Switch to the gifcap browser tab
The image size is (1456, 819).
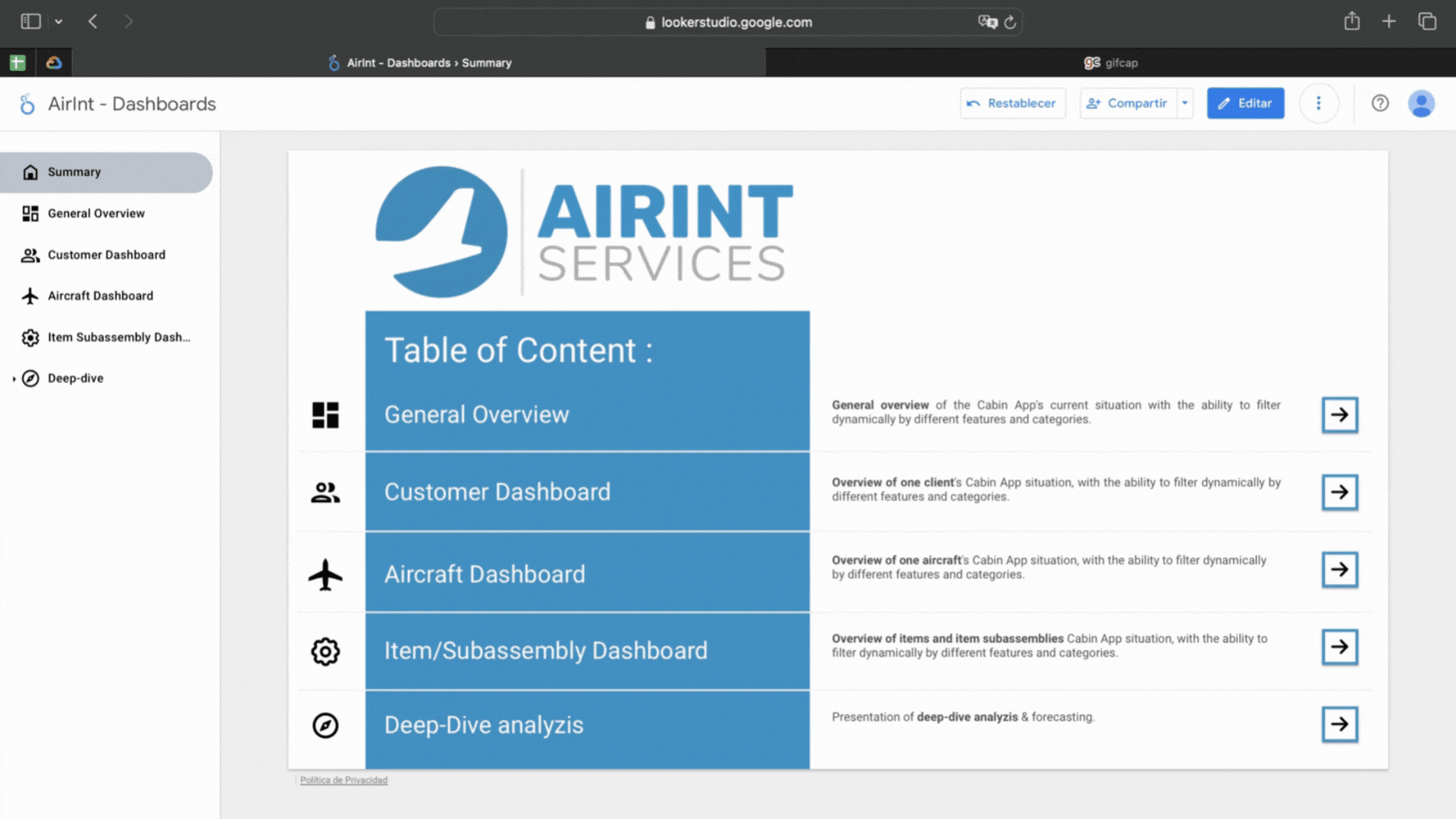1110,63
